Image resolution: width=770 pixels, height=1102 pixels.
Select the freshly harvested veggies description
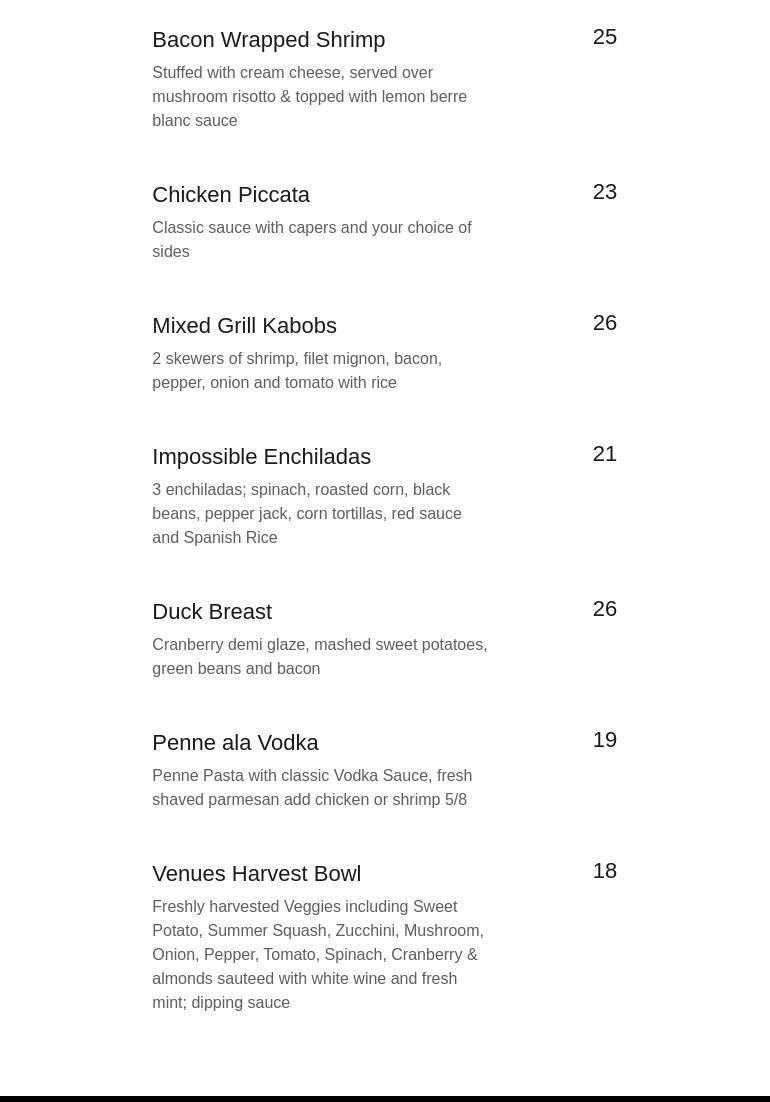(x=317, y=955)
